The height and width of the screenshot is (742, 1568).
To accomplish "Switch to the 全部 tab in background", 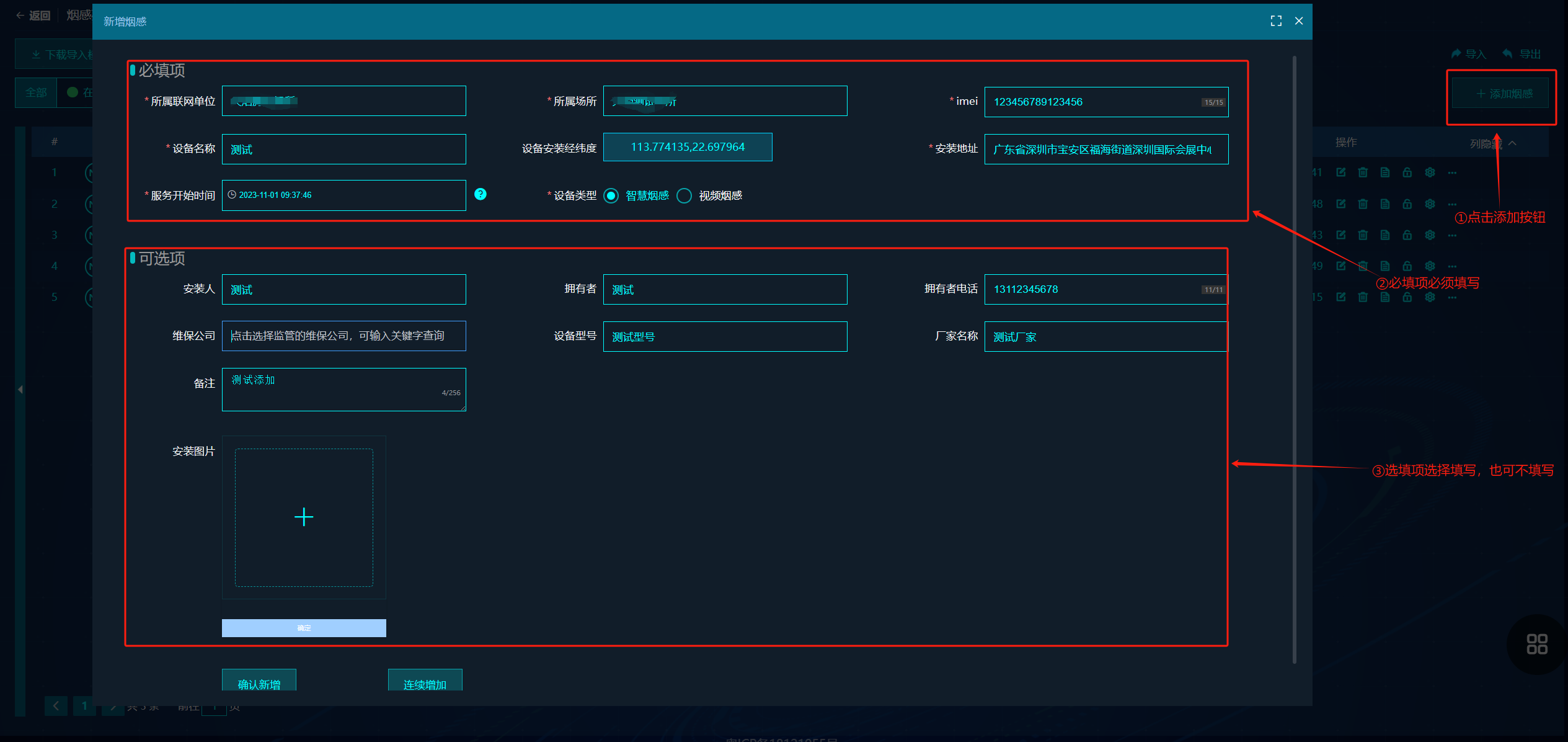I will coord(36,92).
